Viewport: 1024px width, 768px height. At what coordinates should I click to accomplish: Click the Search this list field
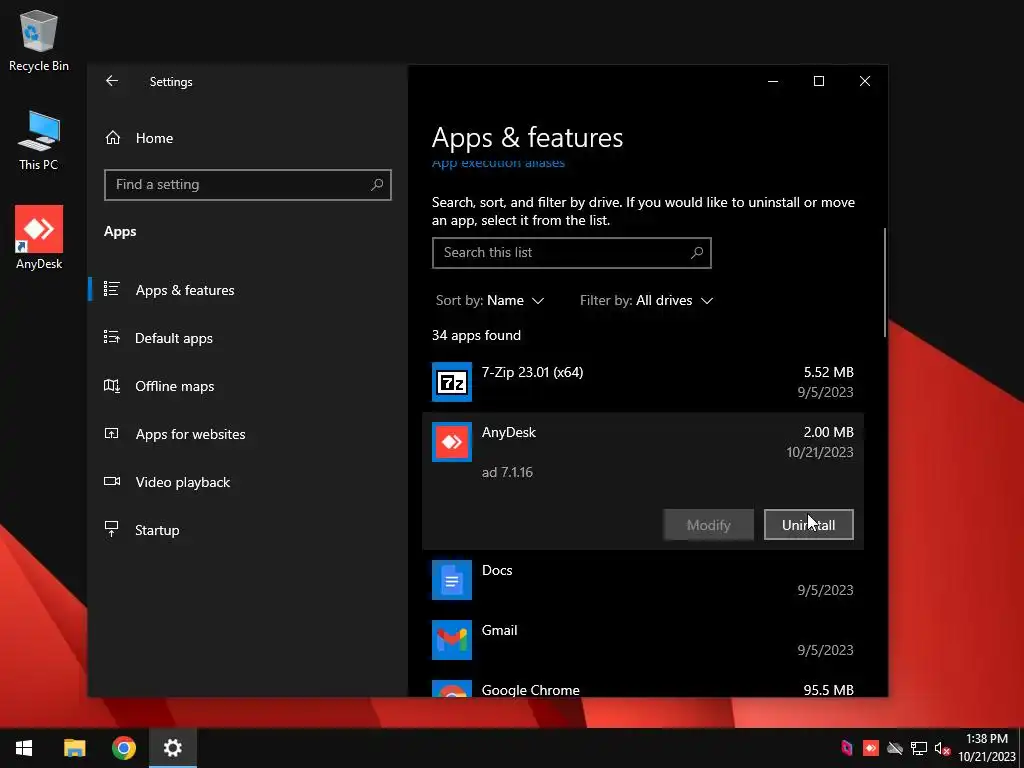click(571, 253)
